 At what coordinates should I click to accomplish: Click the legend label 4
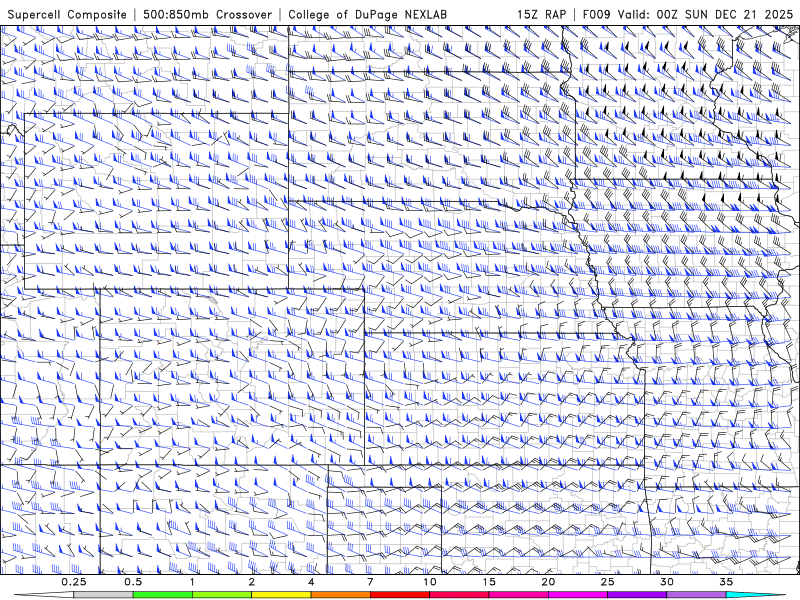click(311, 582)
